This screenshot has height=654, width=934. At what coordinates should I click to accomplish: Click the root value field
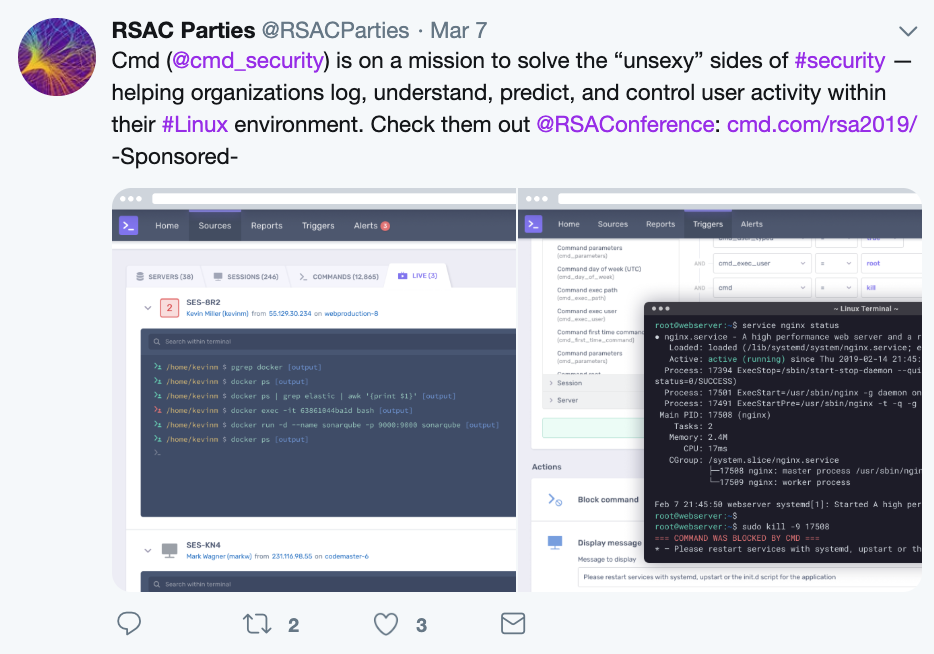891,263
